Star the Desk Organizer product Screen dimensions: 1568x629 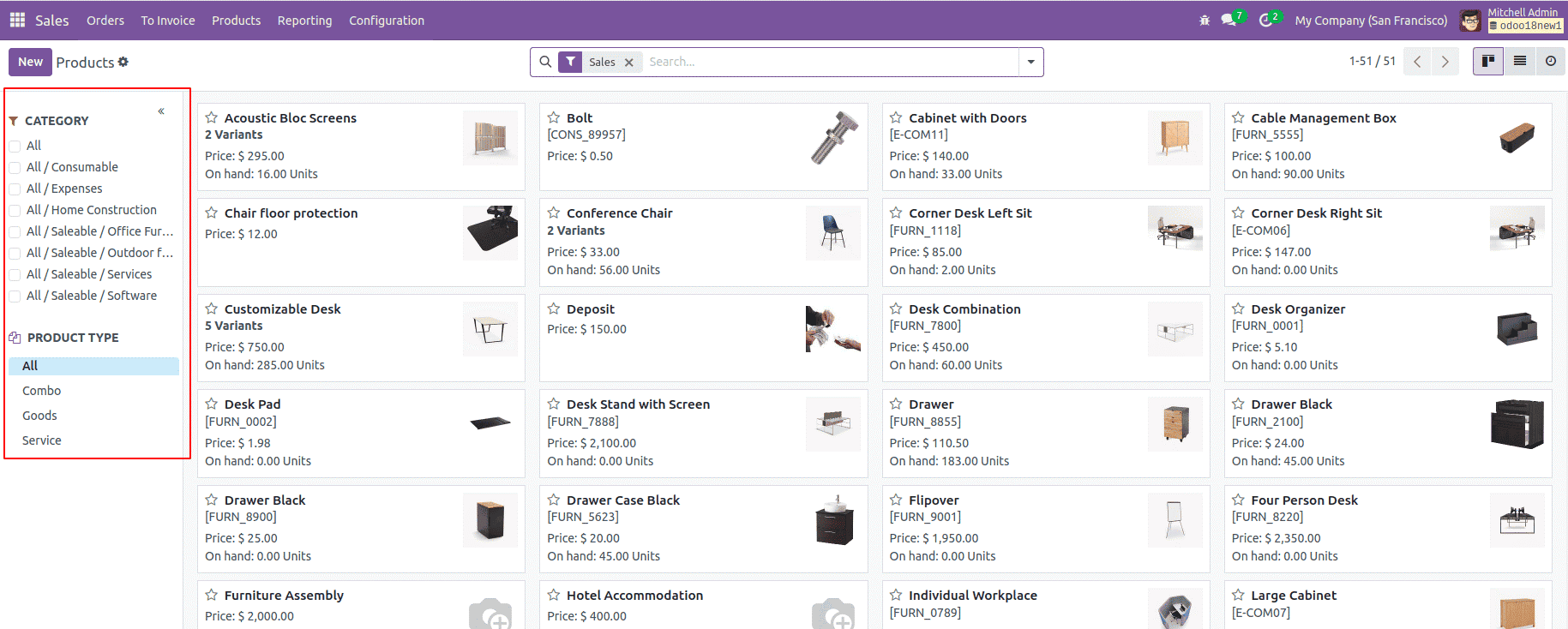[1238, 309]
